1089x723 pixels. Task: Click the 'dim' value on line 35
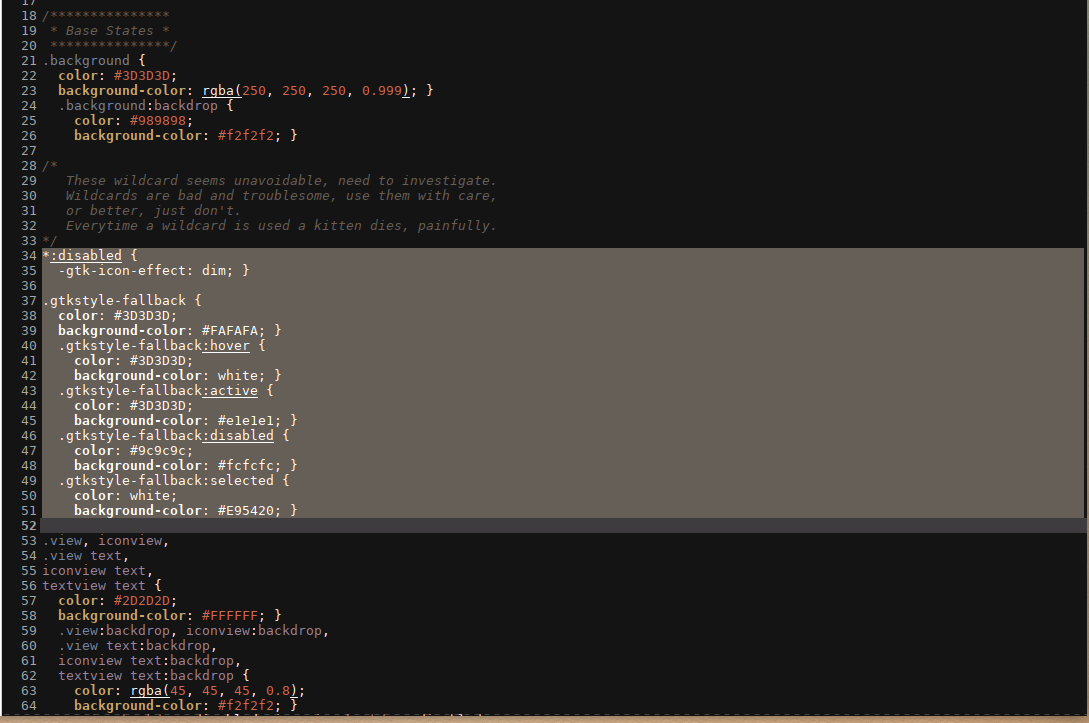coord(214,271)
